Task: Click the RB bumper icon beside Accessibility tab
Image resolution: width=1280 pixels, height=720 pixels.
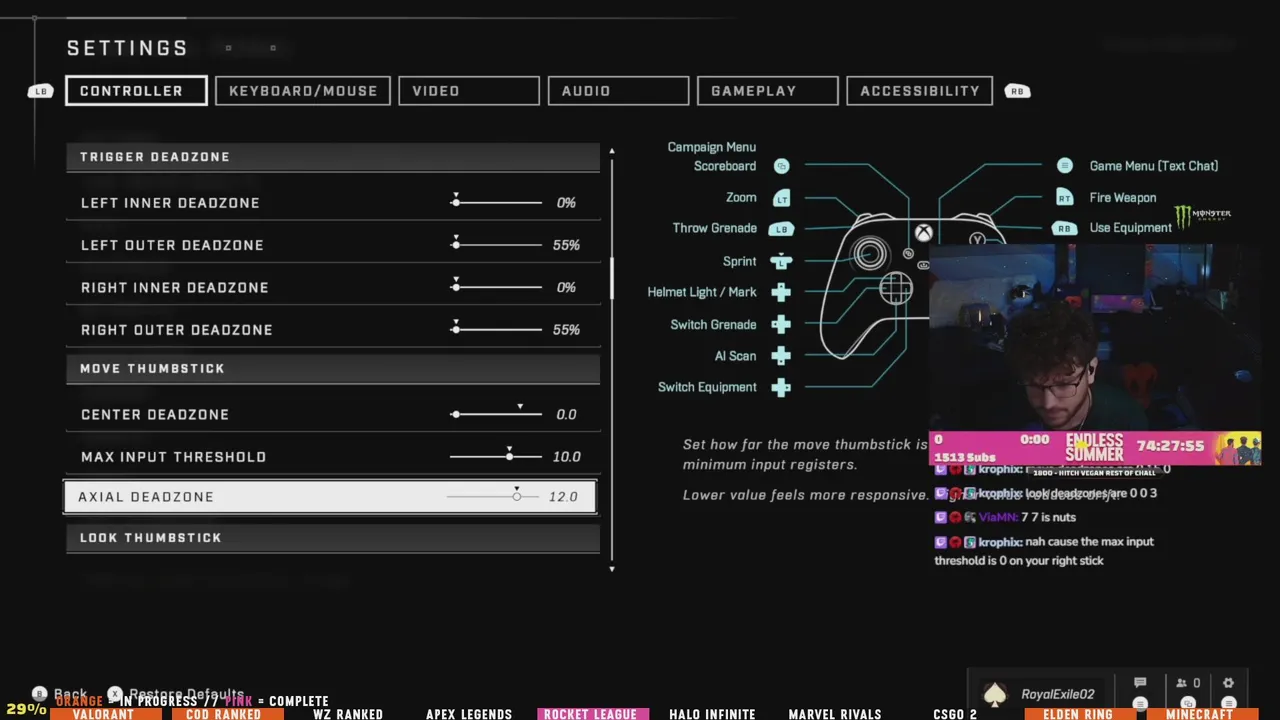Action: [1017, 91]
